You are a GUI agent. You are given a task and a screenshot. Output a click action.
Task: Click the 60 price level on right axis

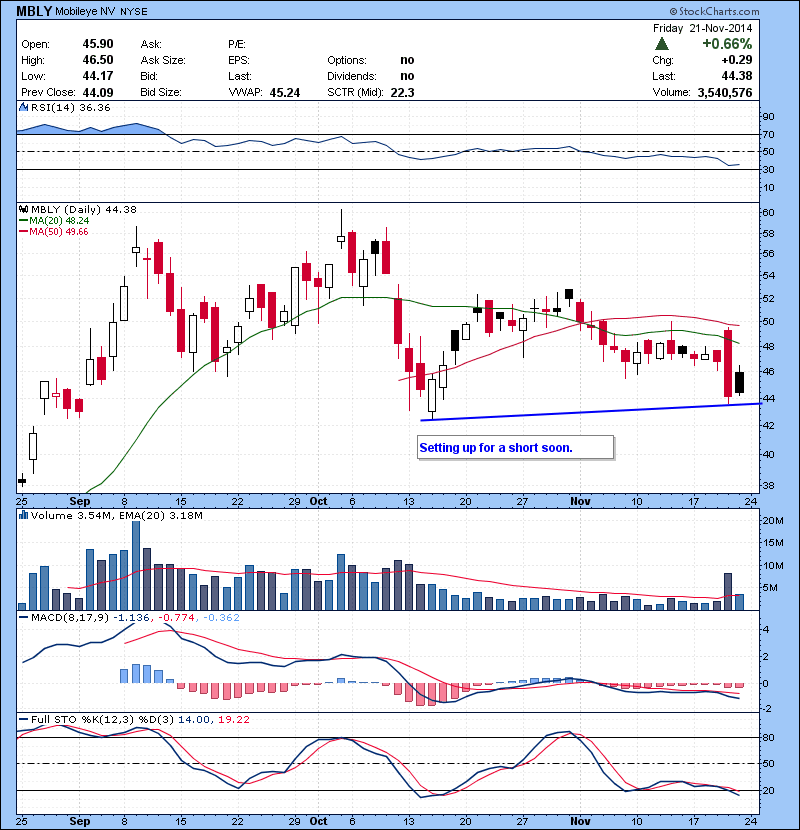coord(768,212)
